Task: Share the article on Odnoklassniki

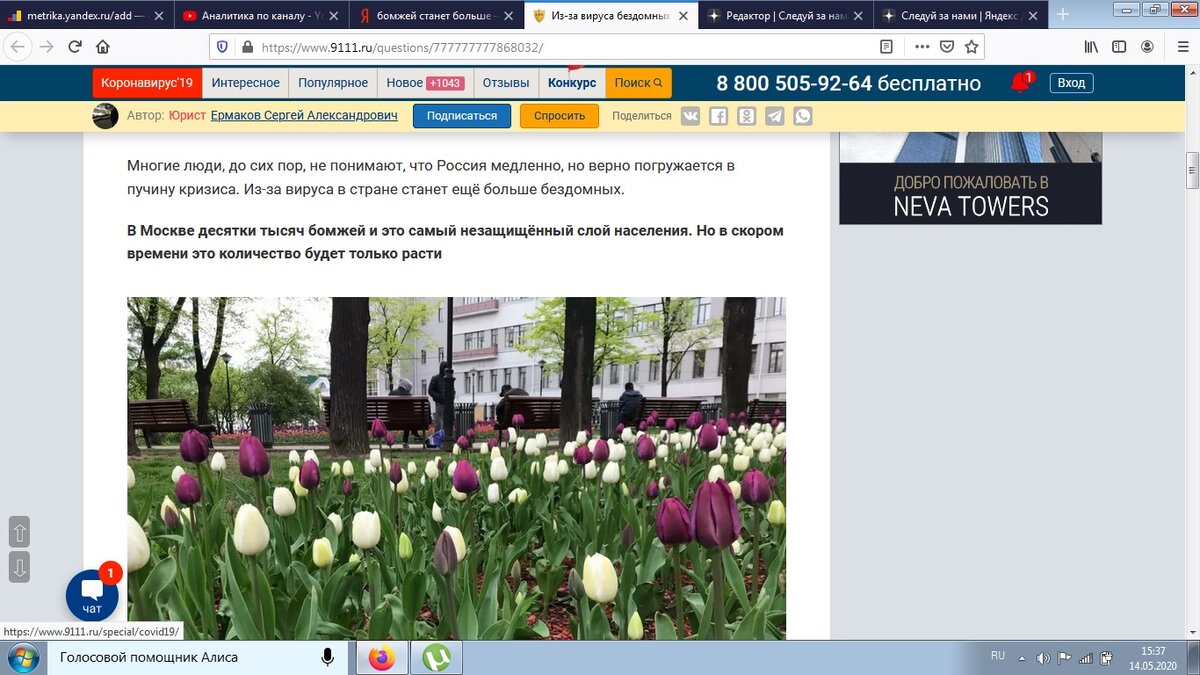Action: 746,116
